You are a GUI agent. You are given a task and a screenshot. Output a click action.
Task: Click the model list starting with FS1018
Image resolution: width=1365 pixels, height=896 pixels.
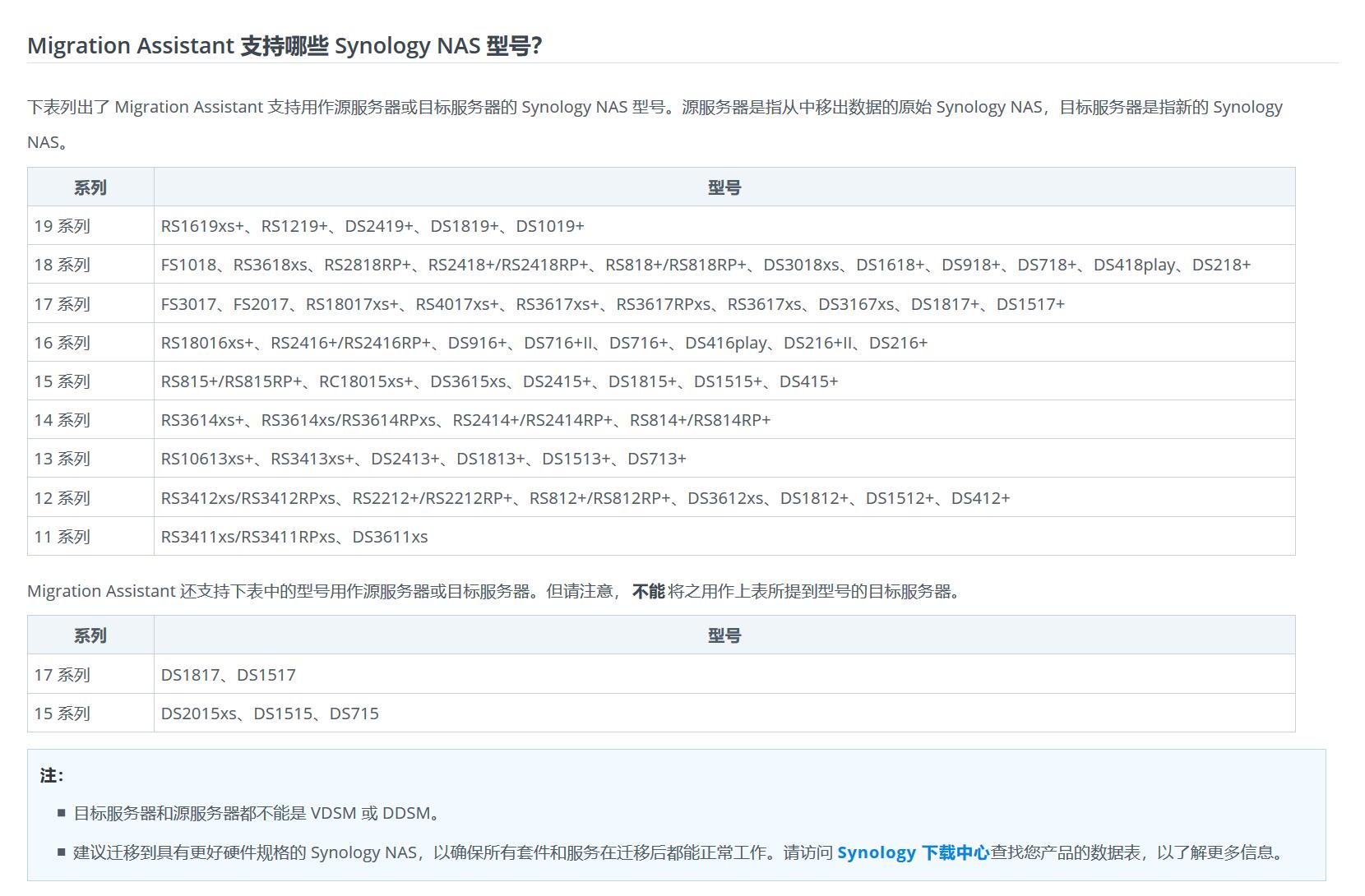pyautogui.click(x=724, y=265)
